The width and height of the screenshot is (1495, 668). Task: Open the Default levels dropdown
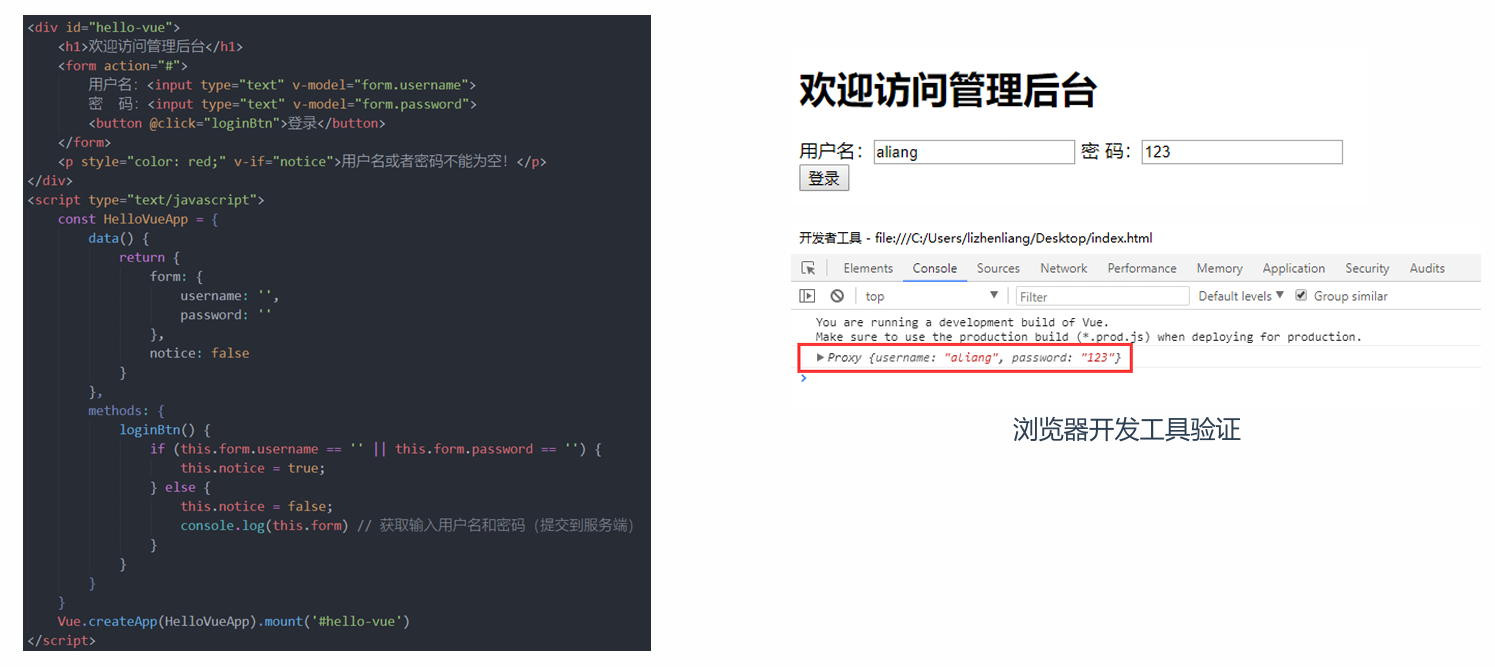pos(1241,296)
